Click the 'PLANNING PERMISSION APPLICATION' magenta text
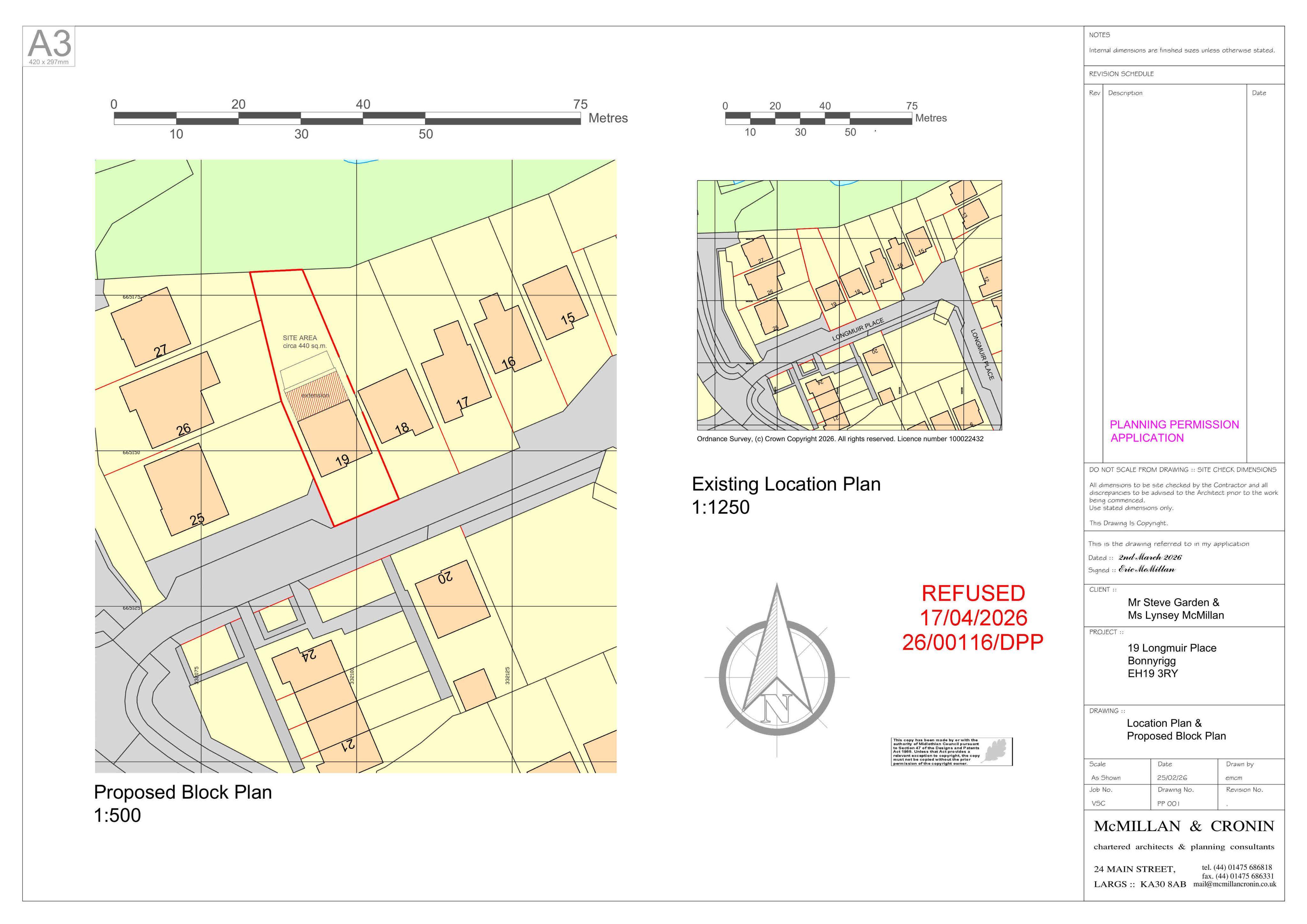The height and width of the screenshot is (924, 1307). [x=1174, y=431]
